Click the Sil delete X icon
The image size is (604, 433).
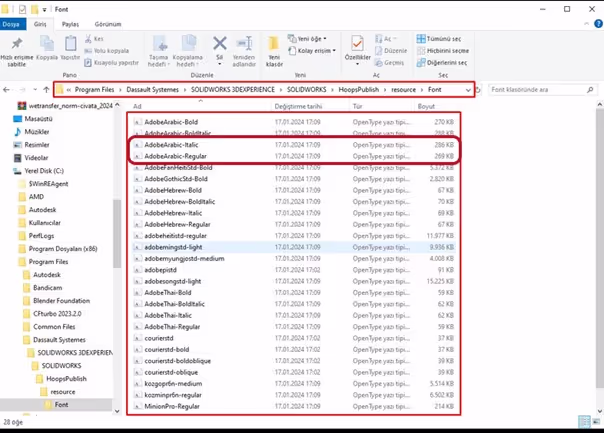coord(220,43)
